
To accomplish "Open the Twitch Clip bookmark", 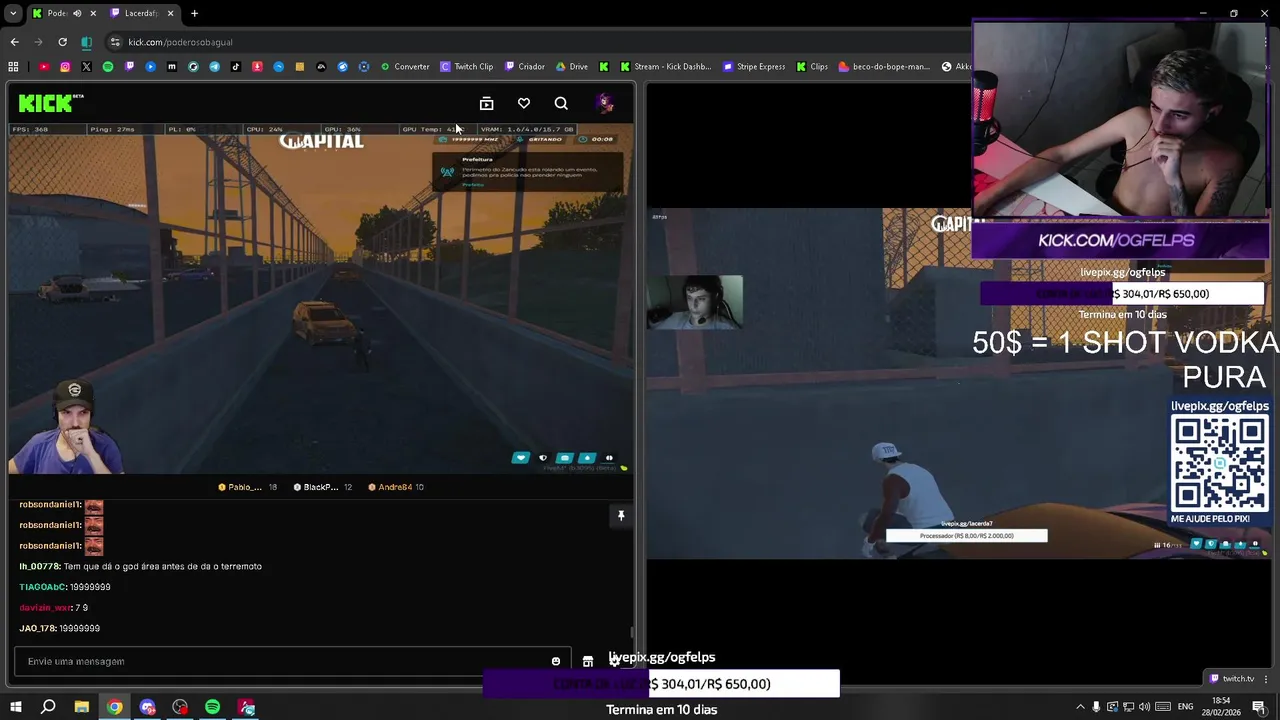I will pos(467,67).
